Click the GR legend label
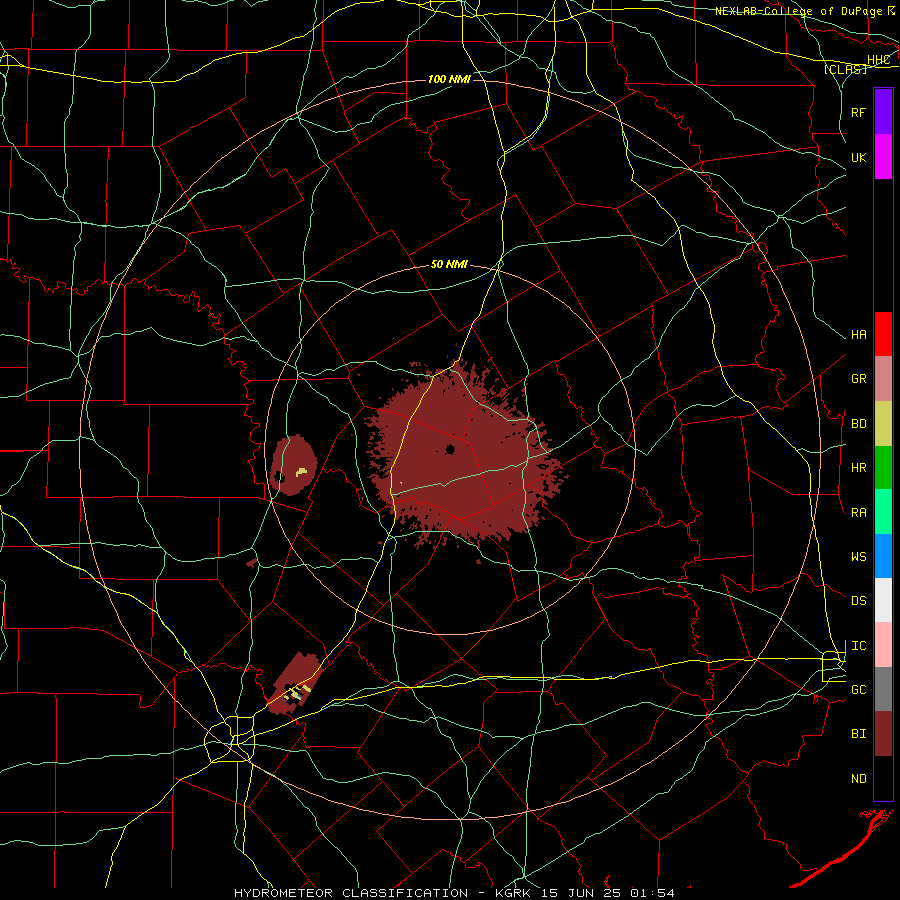The height and width of the screenshot is (900, 900). [859, 379]
